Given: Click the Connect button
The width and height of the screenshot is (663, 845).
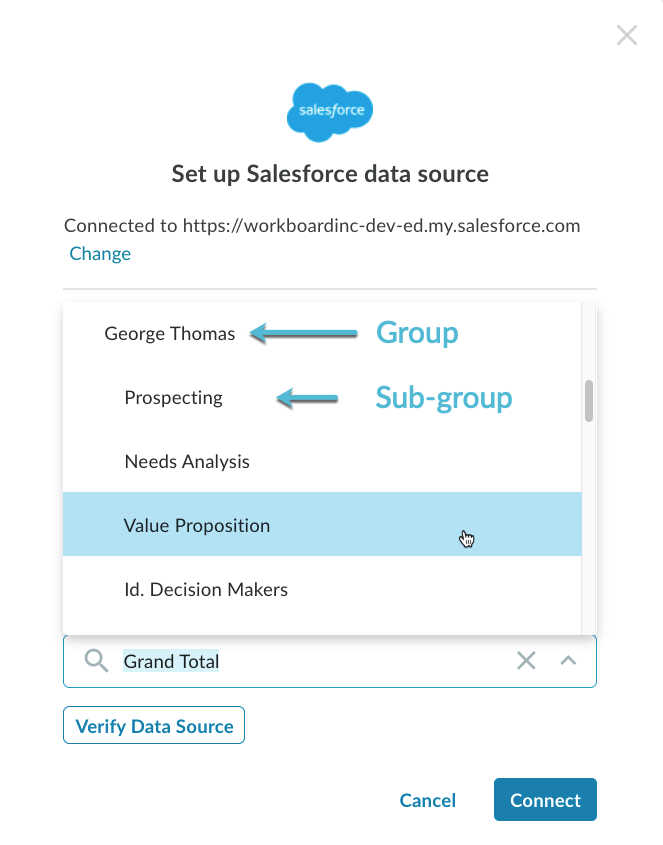Looking at the screenshot, I should pos(545,800).
